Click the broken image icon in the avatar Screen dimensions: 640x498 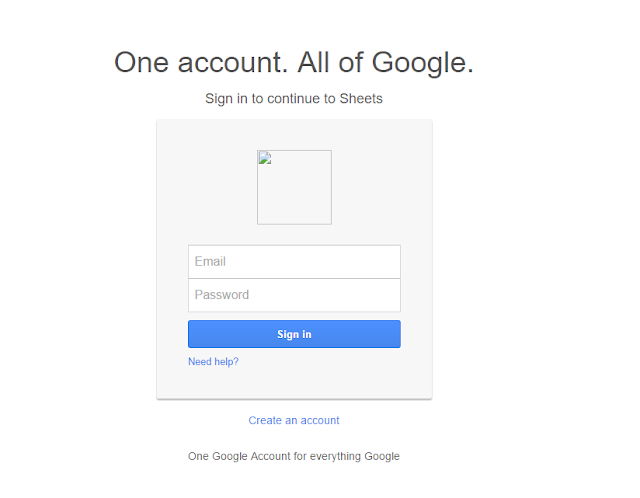coord(265,157)
